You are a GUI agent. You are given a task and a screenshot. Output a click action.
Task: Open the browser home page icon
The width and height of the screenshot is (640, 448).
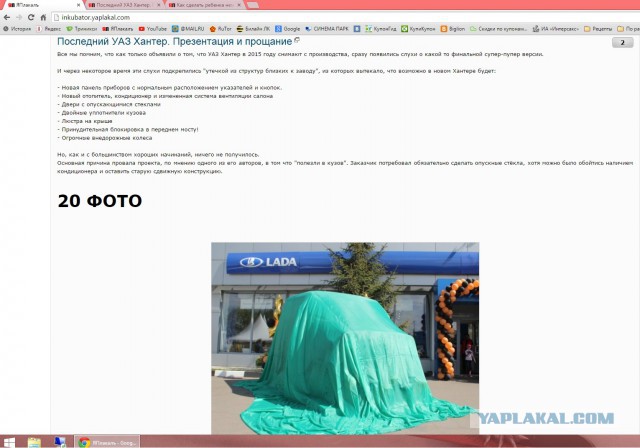(x=43, y=18)
